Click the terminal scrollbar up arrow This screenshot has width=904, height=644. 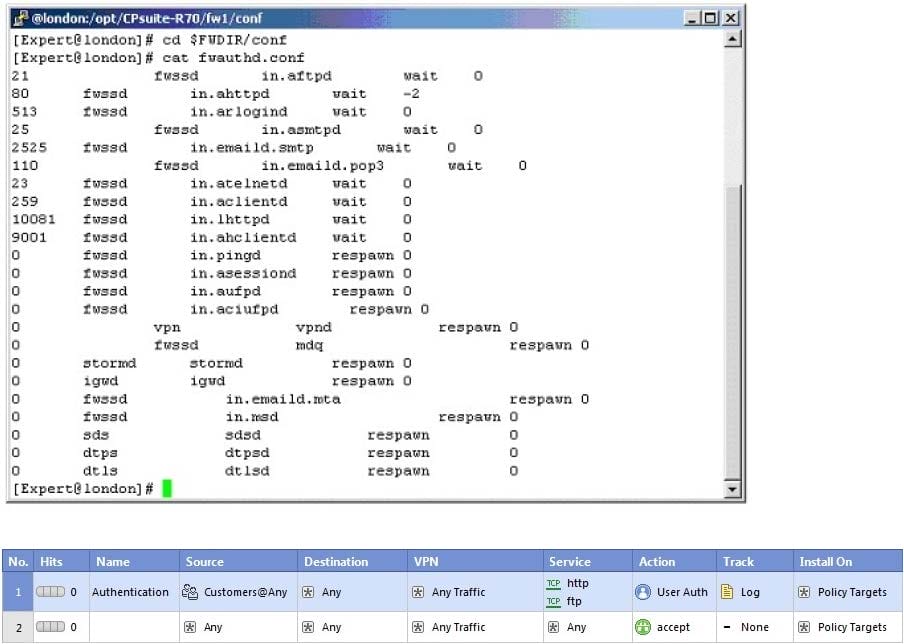pyautogui.click(x=732, y=40)
